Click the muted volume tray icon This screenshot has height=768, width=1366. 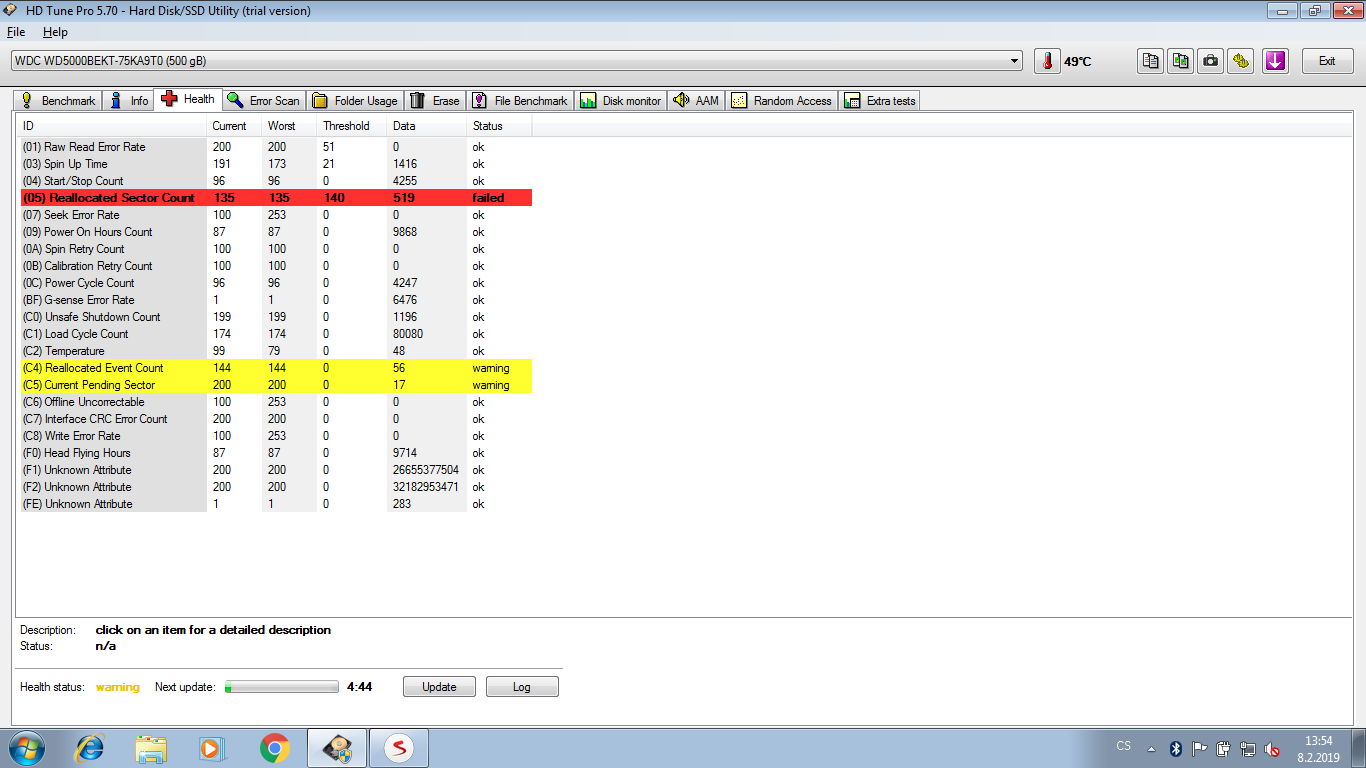point(1272,748)
